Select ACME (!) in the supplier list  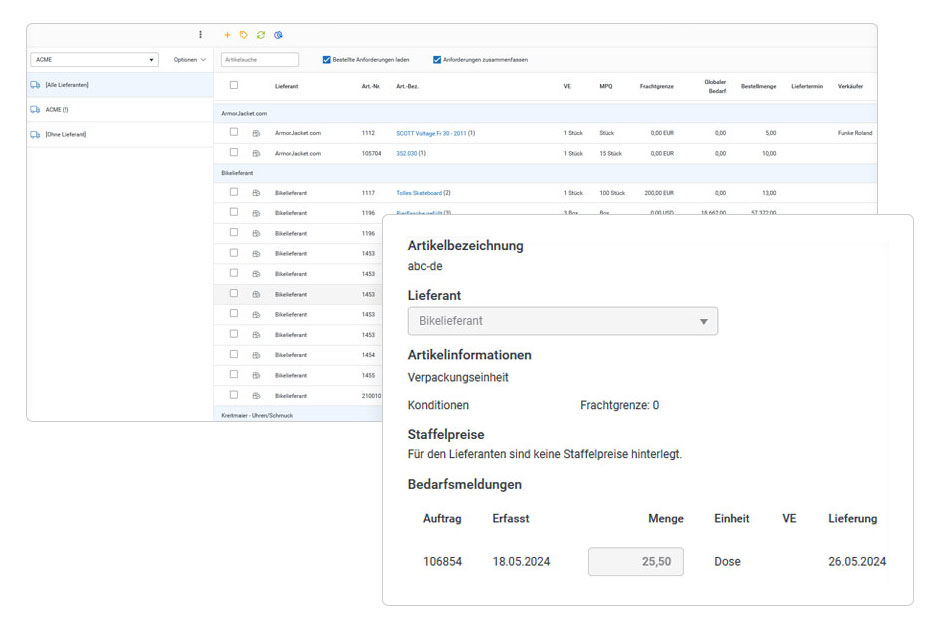click(58, 109)
